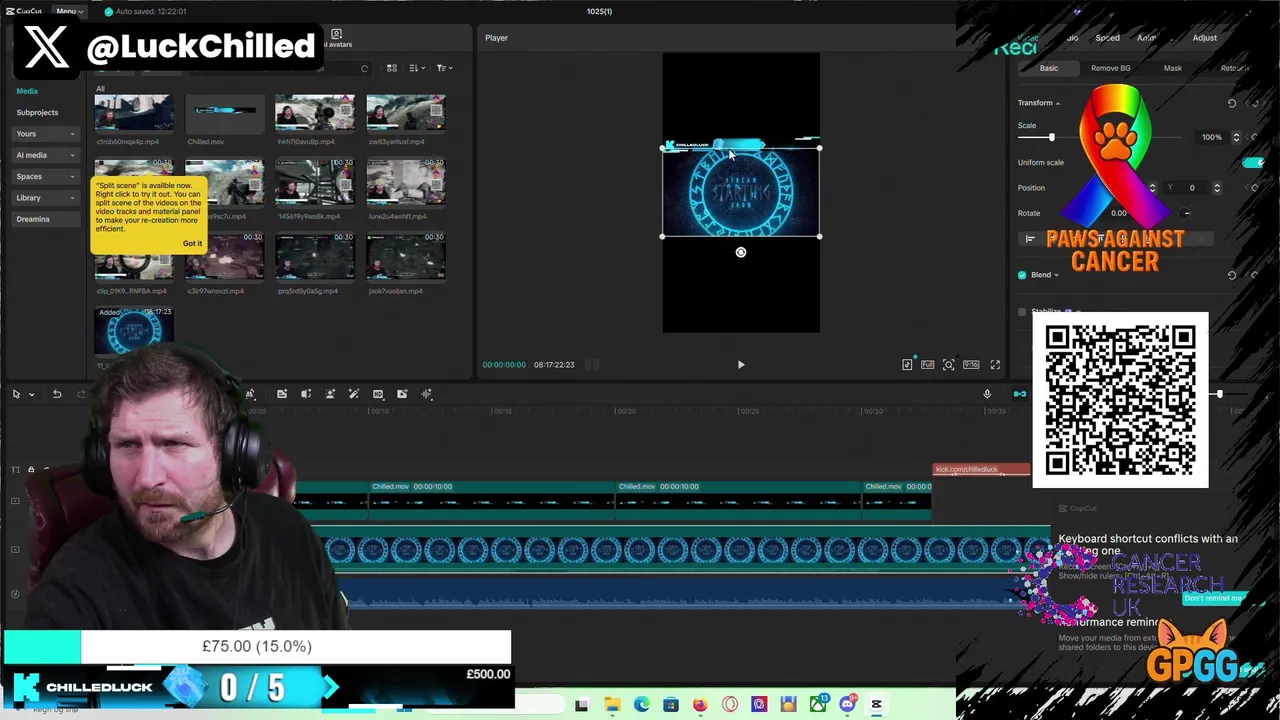Select the Chilled.mov media thumbnail
The image size is (1280, 720).
click(x=224, y=113)
